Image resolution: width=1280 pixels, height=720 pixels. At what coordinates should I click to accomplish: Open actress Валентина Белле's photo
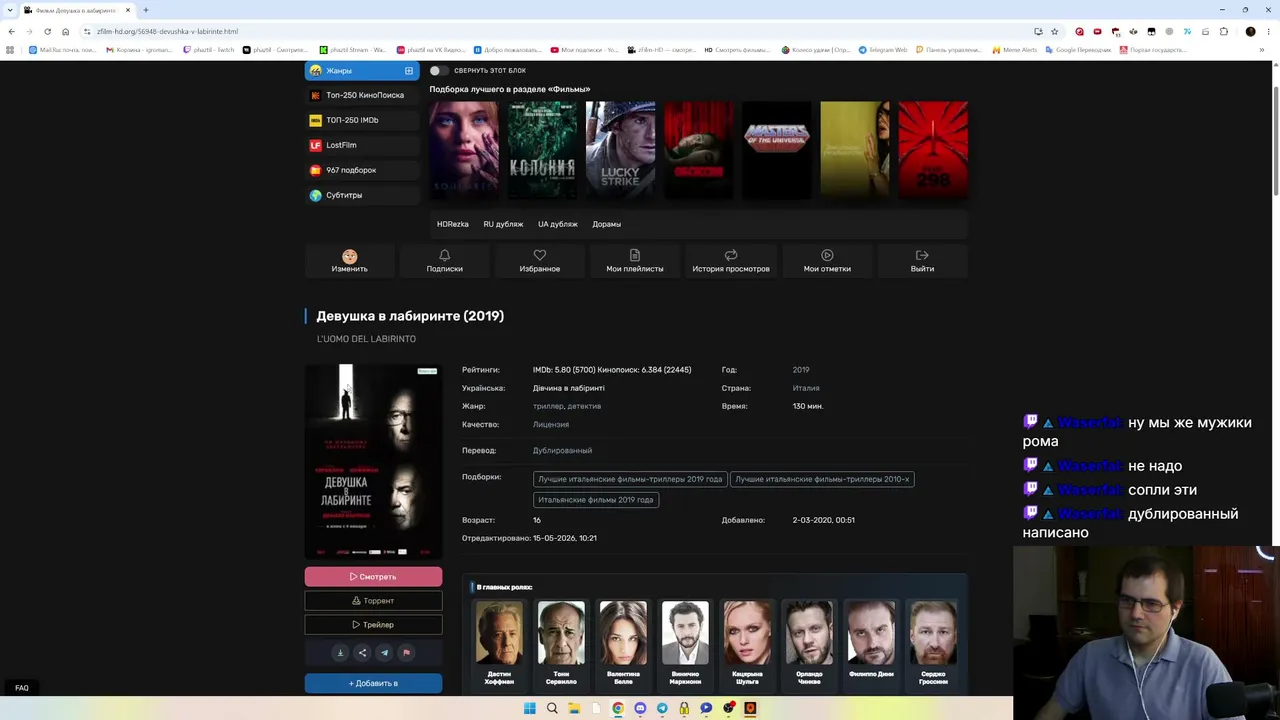point(623,633)
